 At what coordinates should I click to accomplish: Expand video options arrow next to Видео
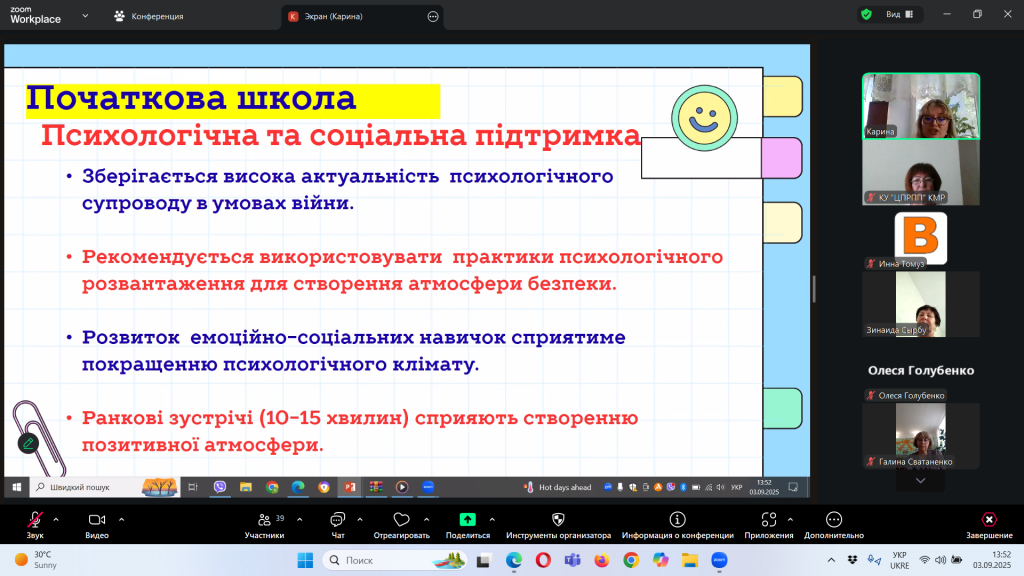tap(121, 519)
